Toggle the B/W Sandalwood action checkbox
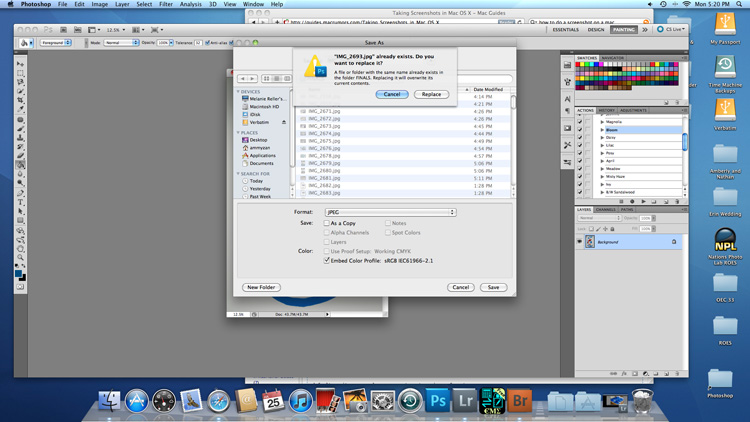 580,192
